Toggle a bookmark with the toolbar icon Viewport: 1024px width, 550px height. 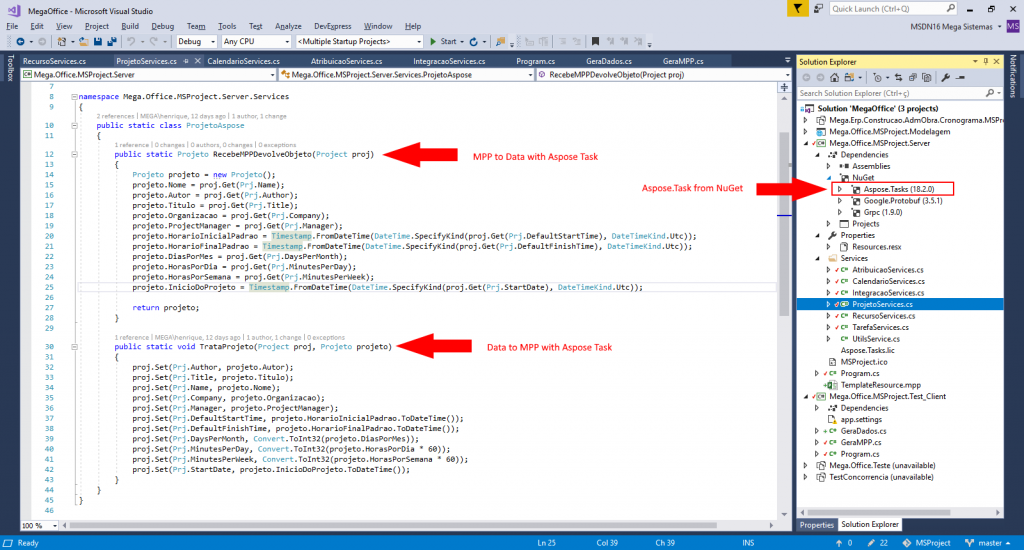(595, 42)
